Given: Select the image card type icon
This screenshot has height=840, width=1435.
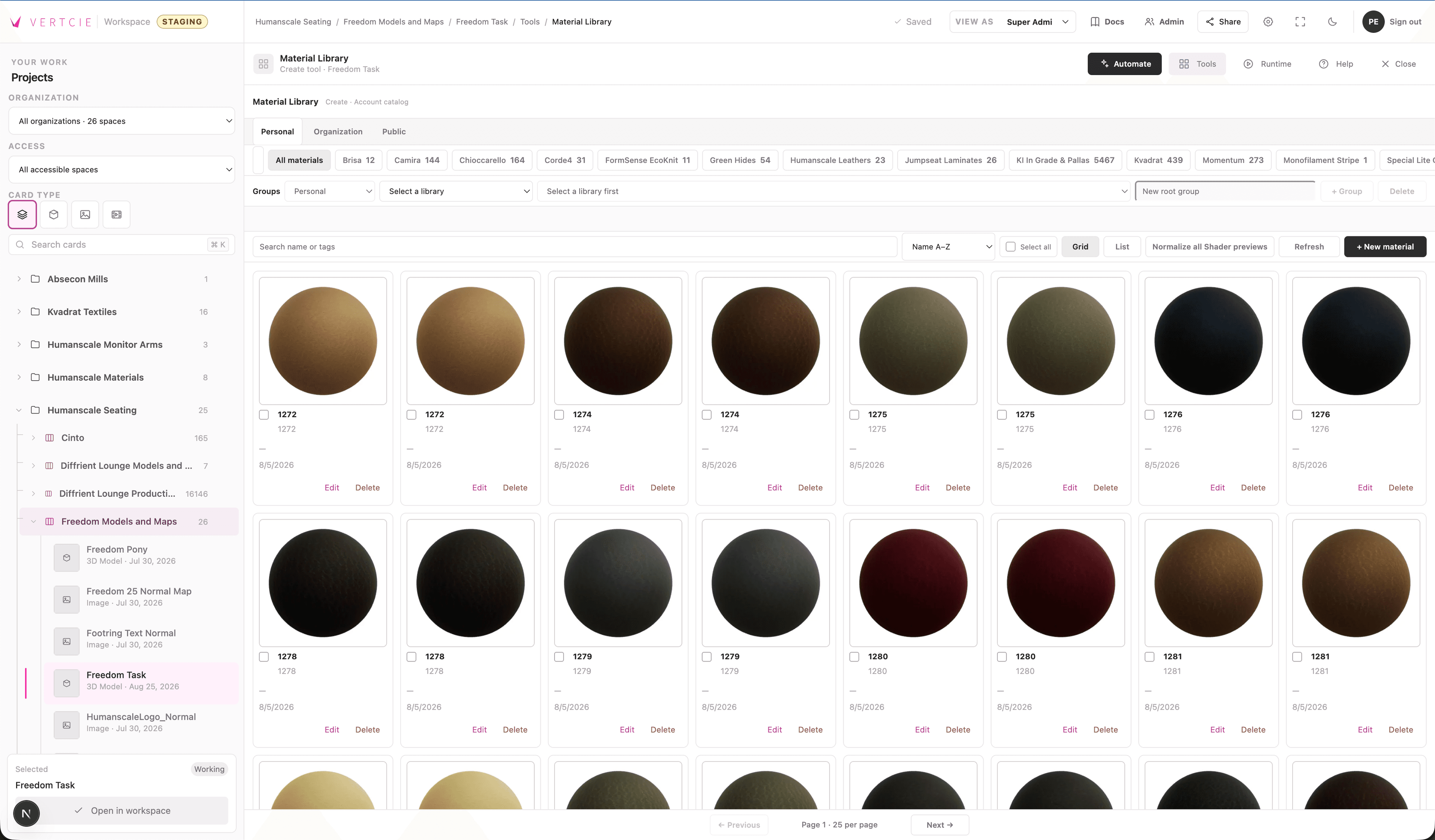Looking at the screenshot, I should [85, 214].
